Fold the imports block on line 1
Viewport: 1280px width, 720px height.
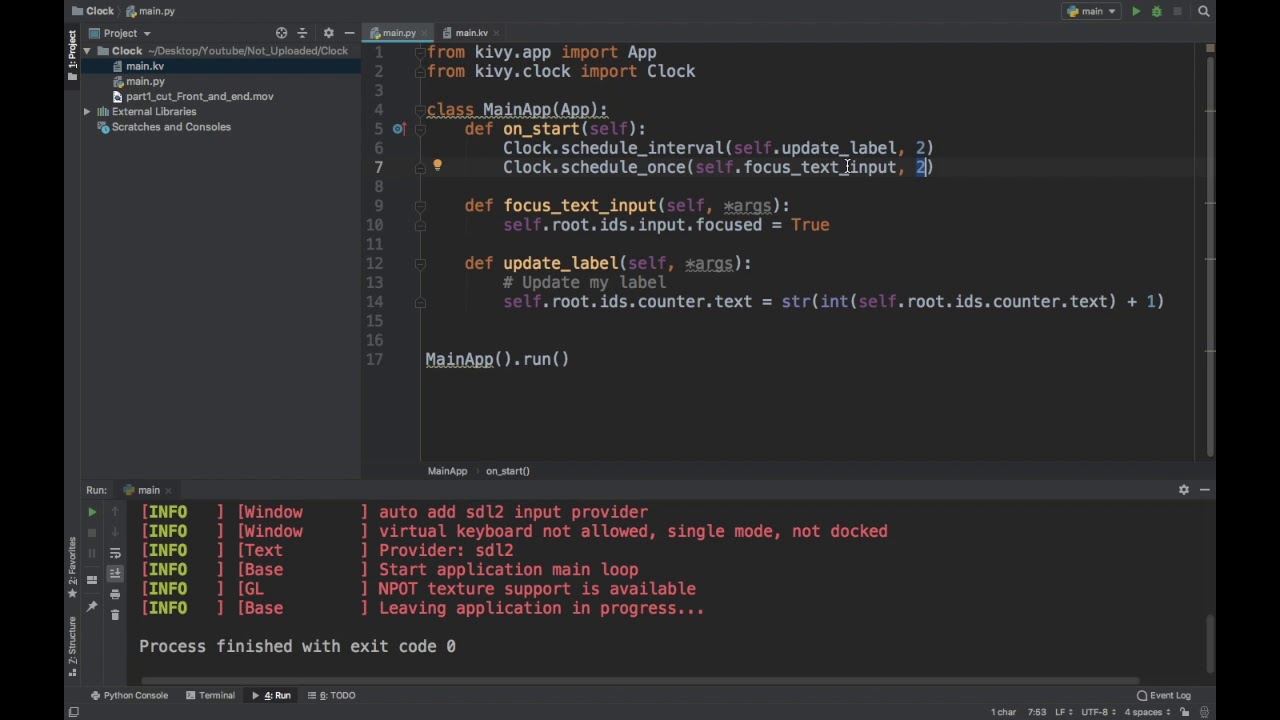420,52
